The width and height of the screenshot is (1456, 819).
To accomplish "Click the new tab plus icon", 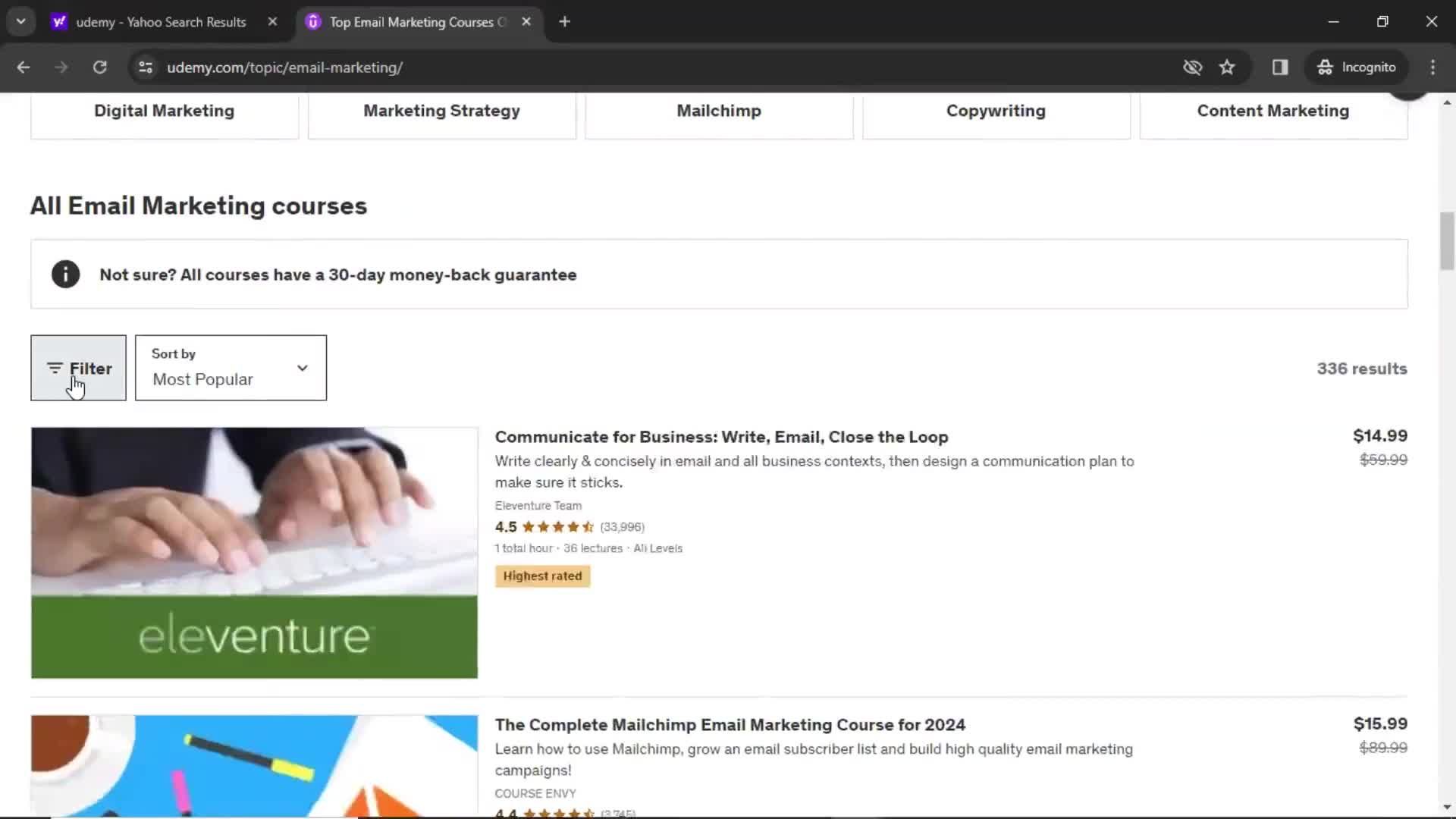I will [x=565, y=22].
